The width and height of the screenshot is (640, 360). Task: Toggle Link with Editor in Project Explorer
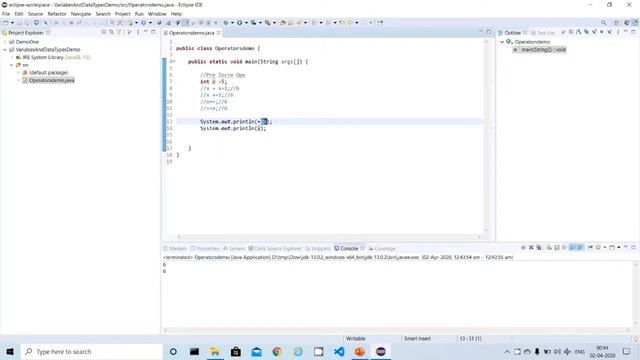111,32
